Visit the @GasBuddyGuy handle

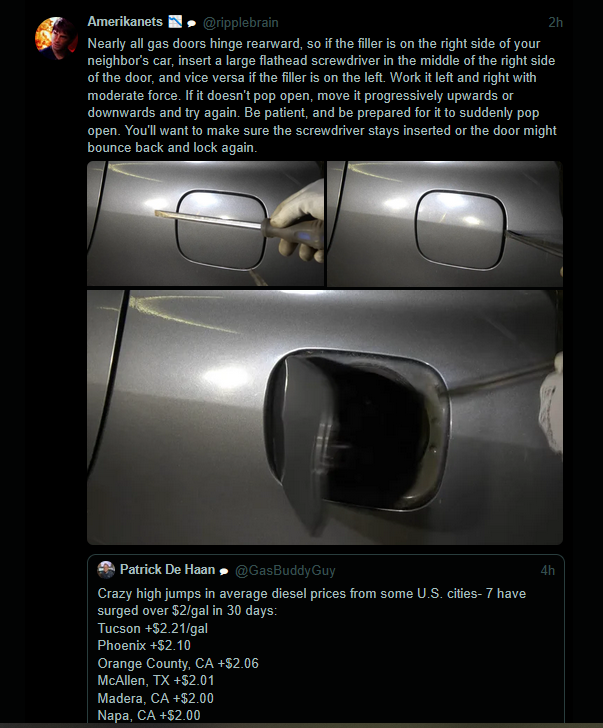point(285,570)
